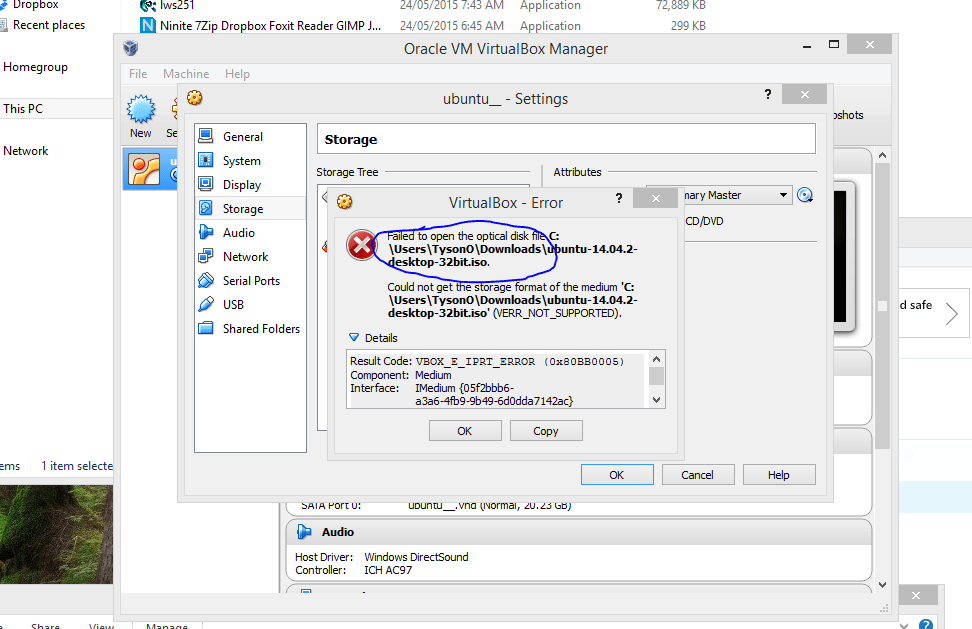Image resolution: width=972 pixels, height=629 pixels.
Task: Select General in settings sidebar
Action: tap(250, 136)
